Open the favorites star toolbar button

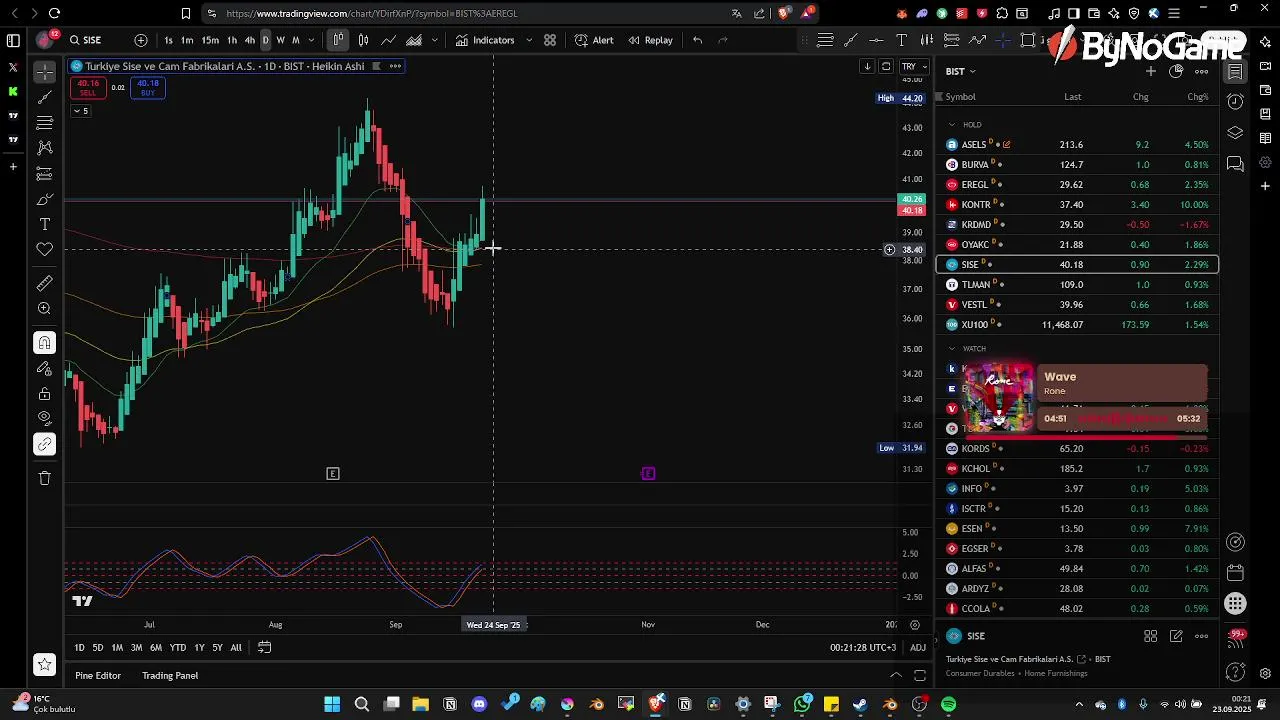click(x=44, y=664)
